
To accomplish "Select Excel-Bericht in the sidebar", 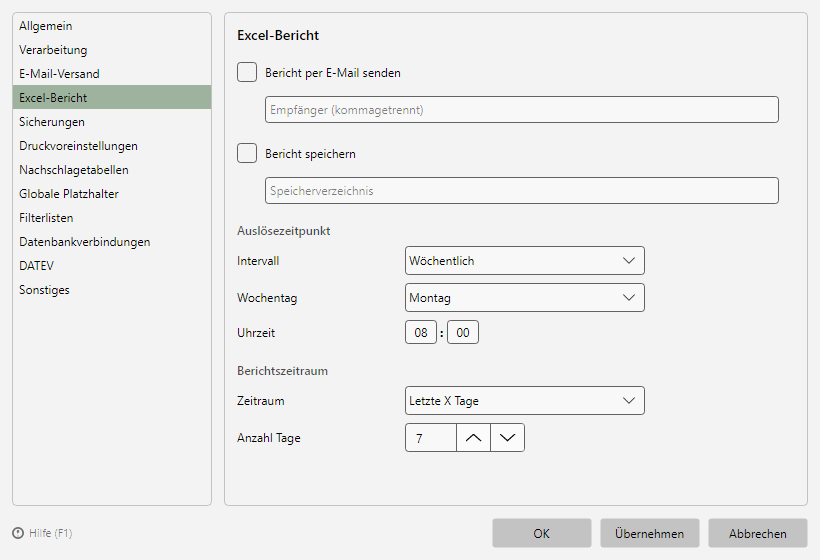I will click(112, 97).
